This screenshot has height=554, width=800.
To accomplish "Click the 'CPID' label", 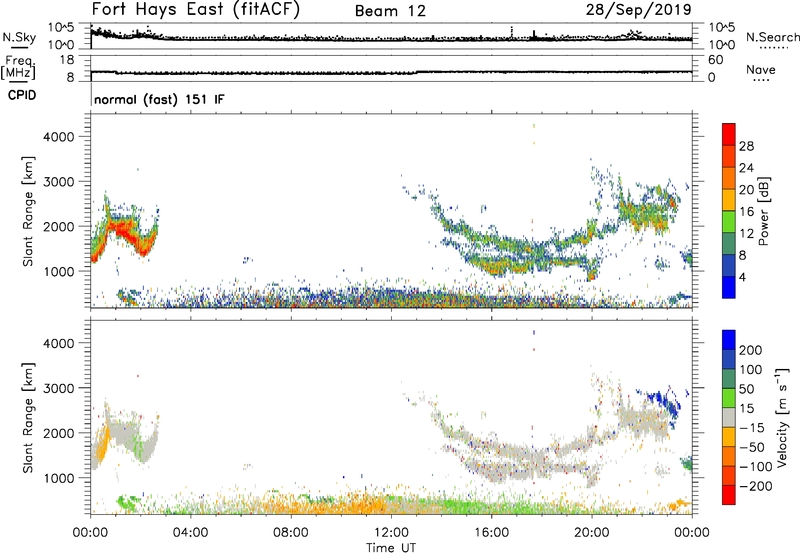I will point(22,95).
